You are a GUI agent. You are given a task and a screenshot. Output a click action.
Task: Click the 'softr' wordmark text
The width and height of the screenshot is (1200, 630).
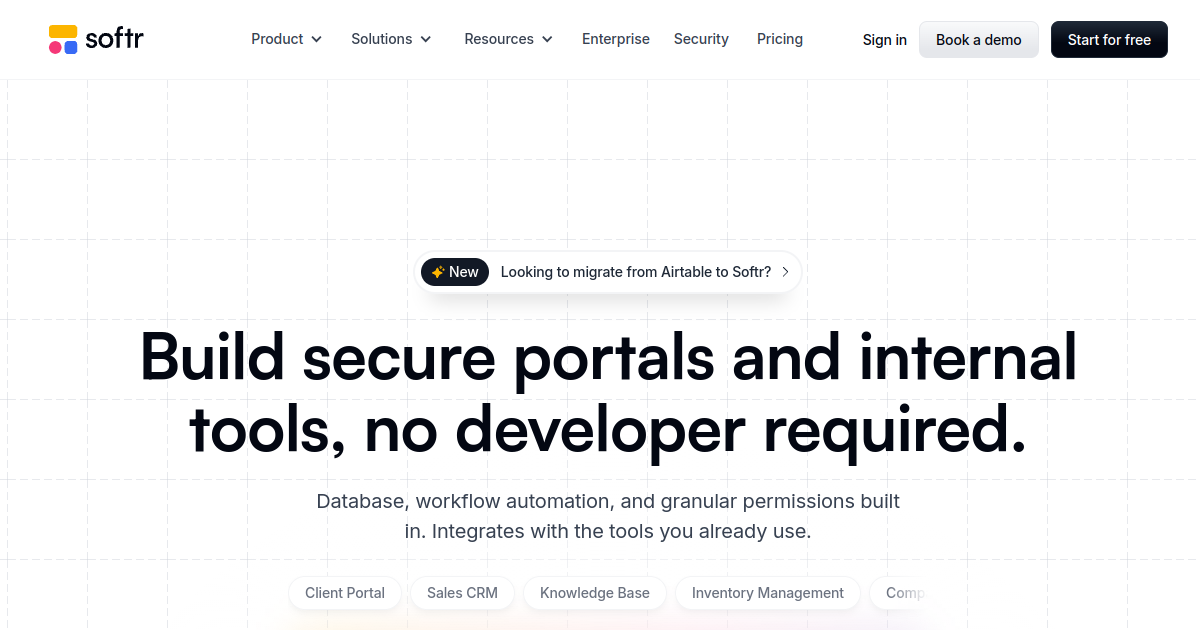tap(115, 39)
